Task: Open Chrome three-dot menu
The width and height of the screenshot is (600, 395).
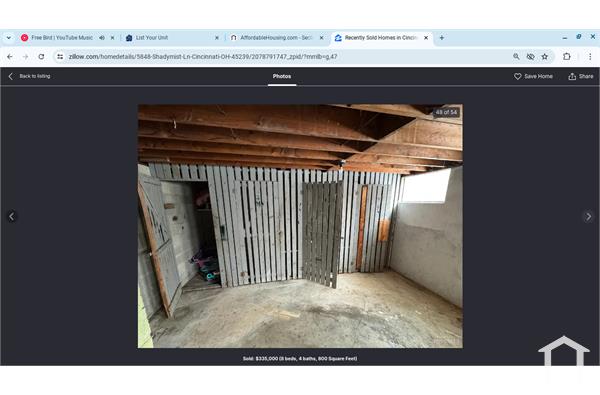Action: tap(590, 57)
